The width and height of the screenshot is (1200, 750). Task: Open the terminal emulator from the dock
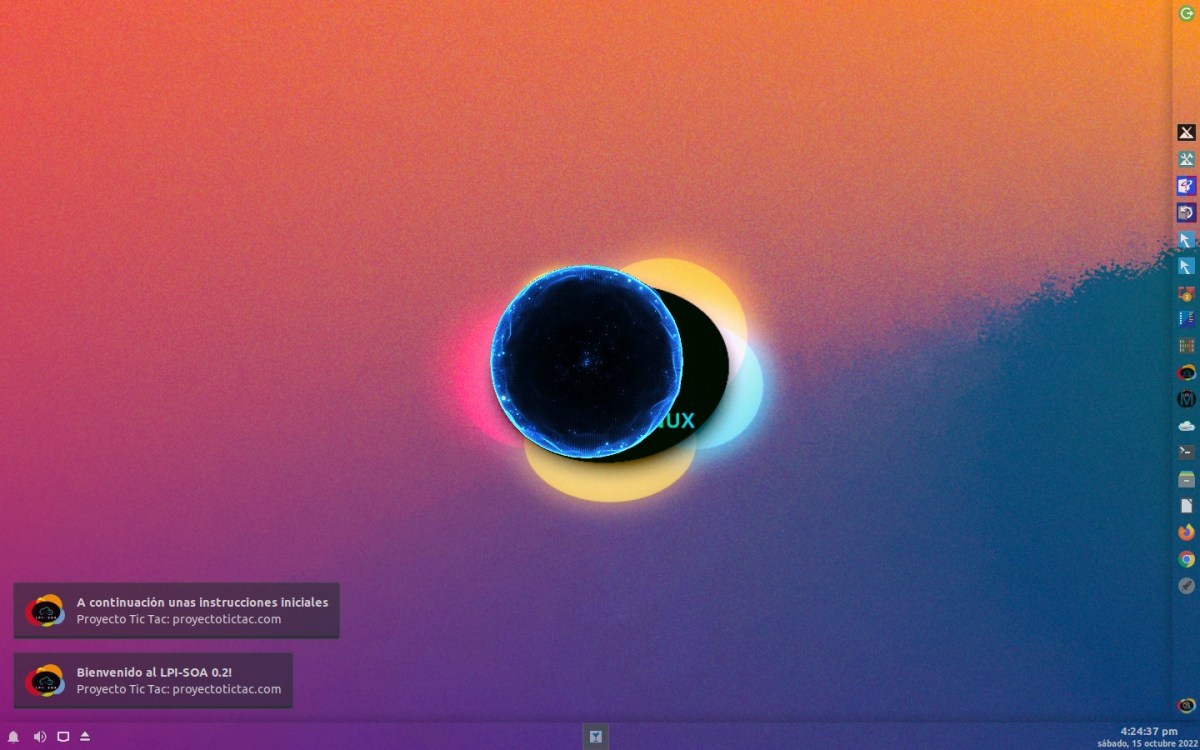(1186, 452)
